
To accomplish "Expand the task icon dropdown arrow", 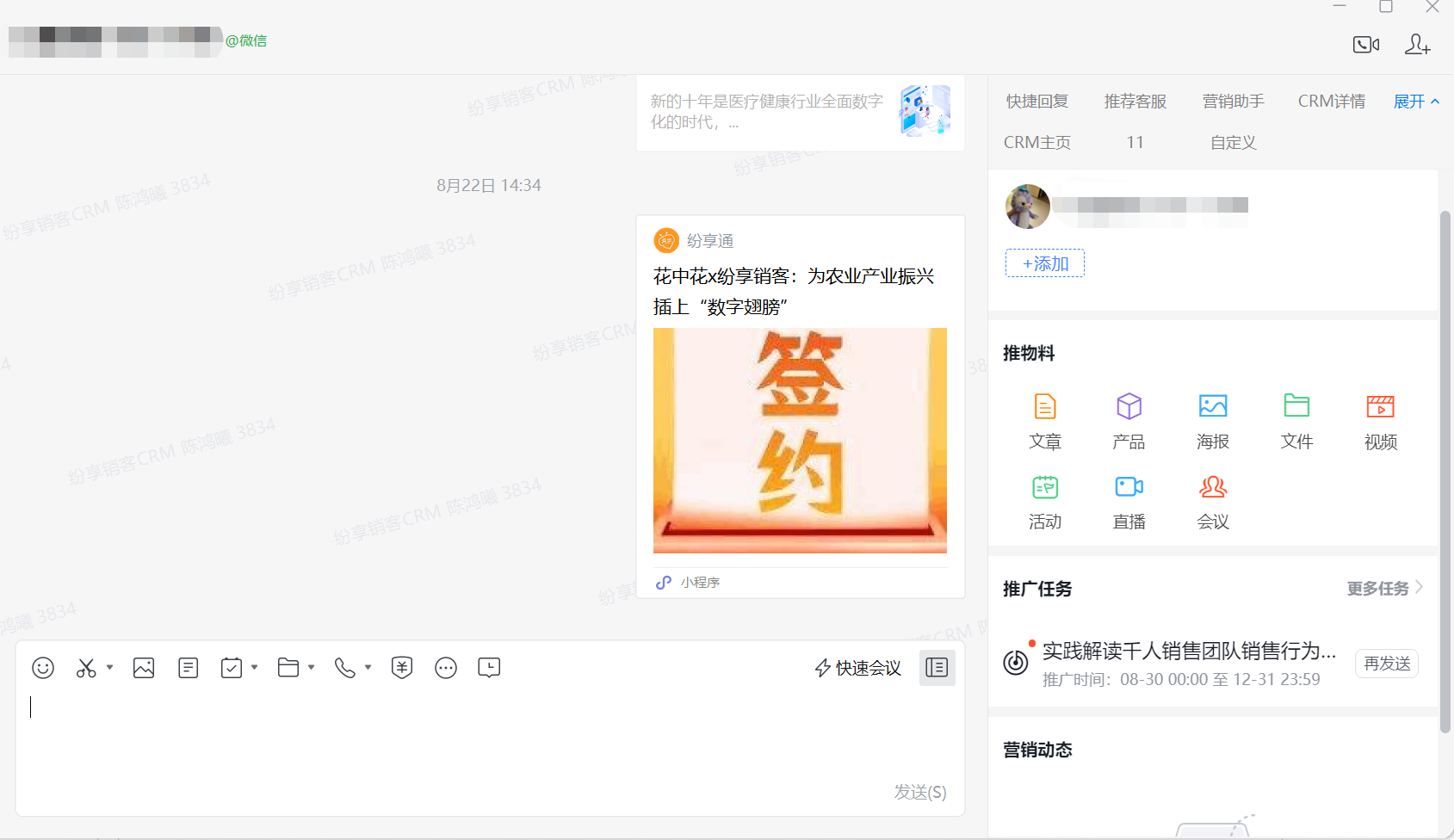I will [254, 667].
